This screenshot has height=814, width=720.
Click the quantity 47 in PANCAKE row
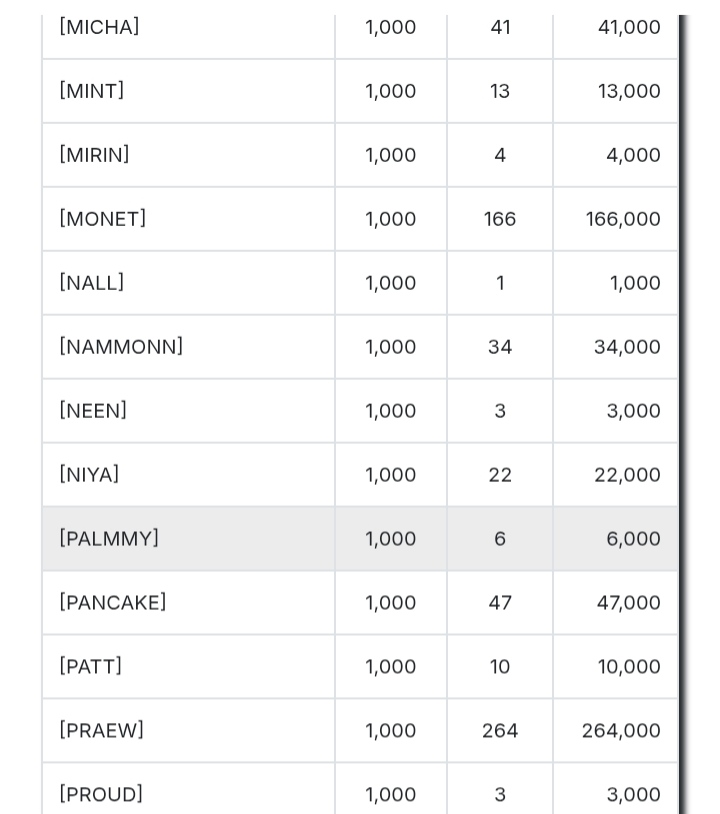click(500, 603)
